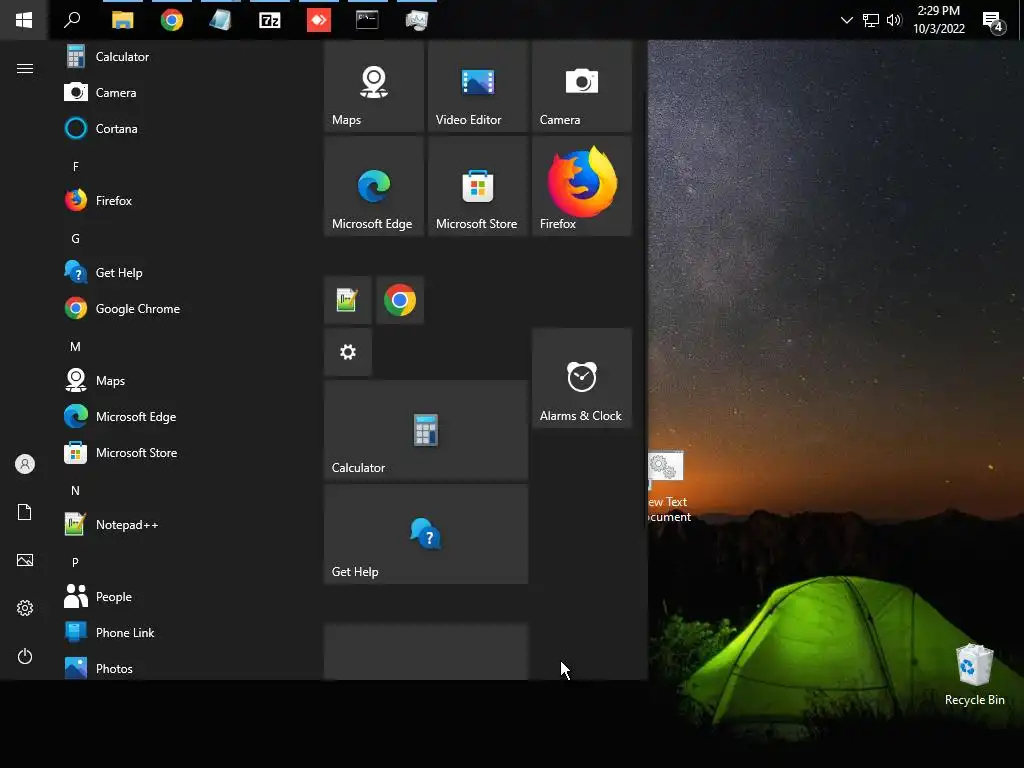Open the Video Editor tile
The image size is (1024, 768).
[477, 86]
